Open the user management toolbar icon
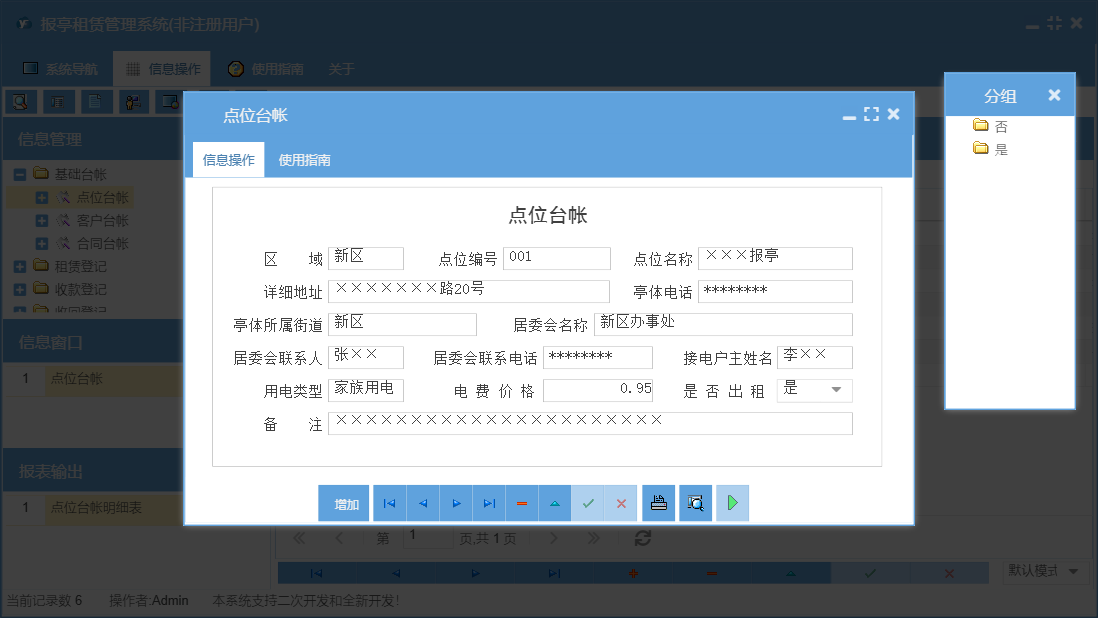1098x618 pixels. [x=133, y=101]
